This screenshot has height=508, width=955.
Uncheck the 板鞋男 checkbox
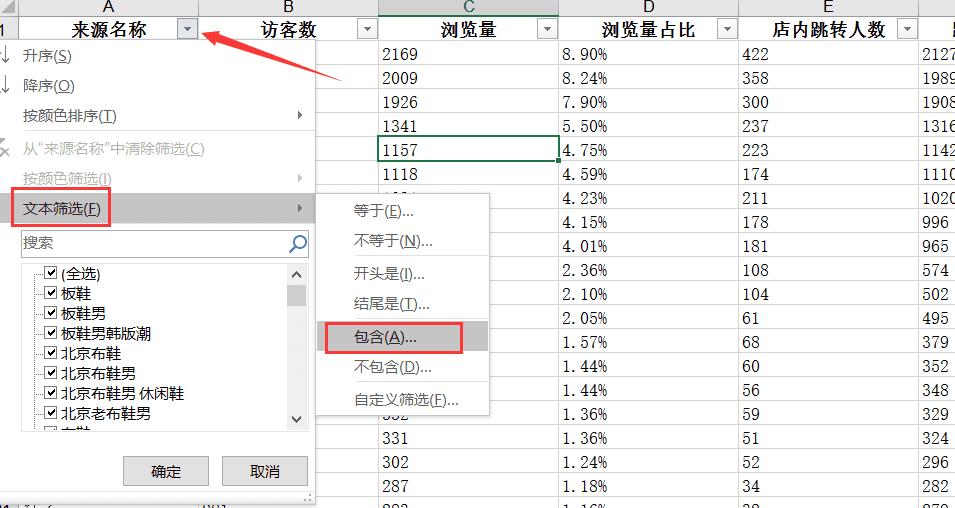(51, 313)
